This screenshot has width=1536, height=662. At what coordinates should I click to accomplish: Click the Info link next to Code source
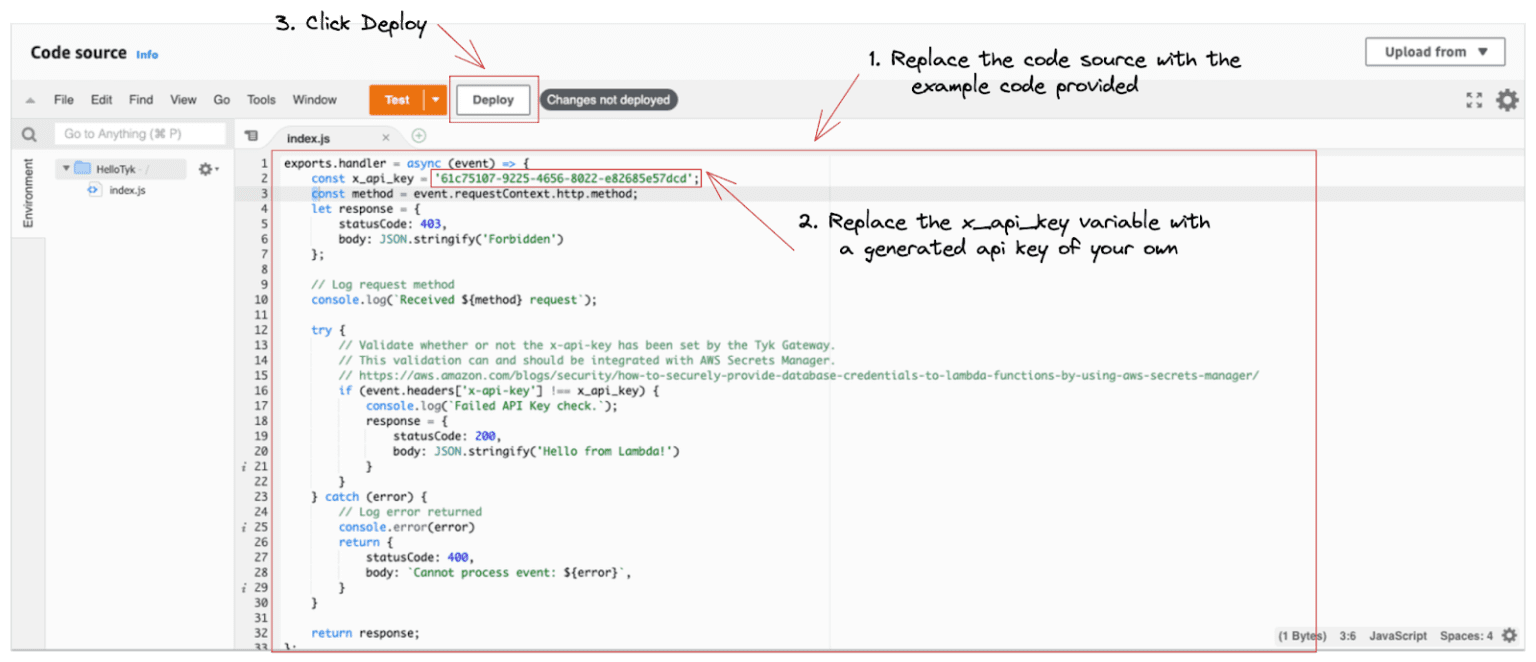coord(147,55)
